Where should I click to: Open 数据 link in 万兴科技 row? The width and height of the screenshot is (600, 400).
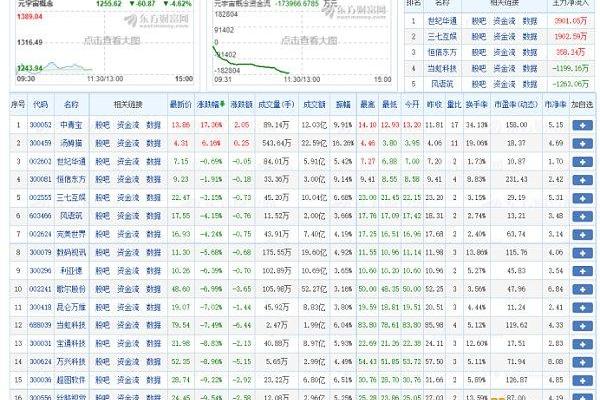(x=153, y=361)
